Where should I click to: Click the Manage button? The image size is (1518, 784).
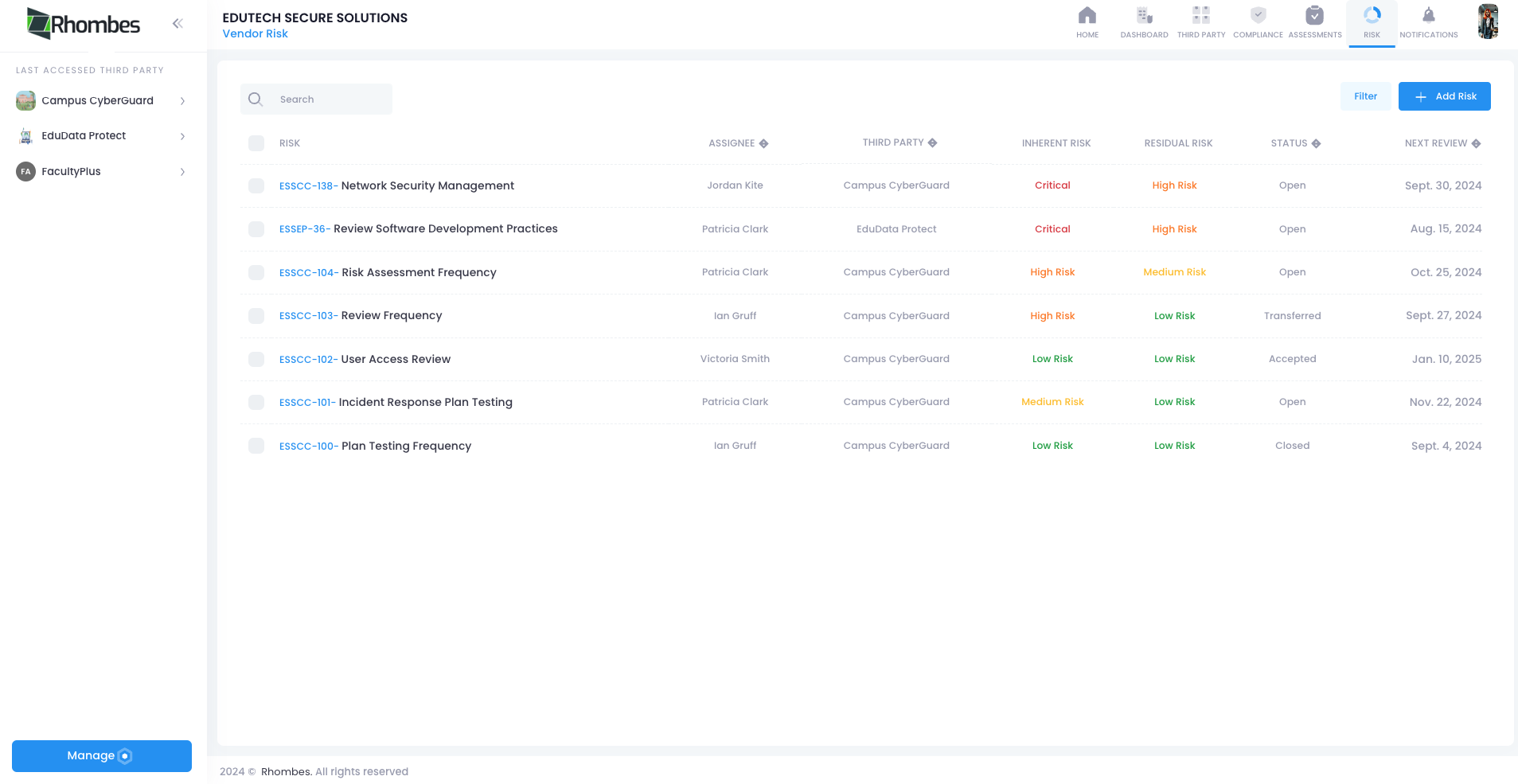coord(102,756)
